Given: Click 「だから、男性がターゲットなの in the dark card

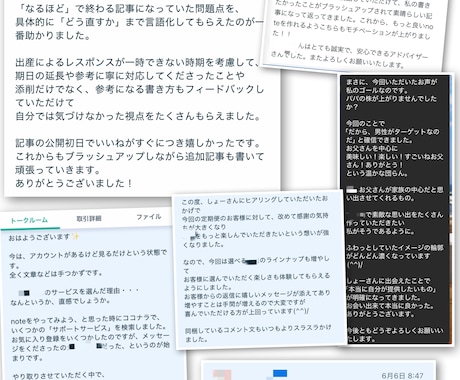Looking at the screenshot, I should point(392,132).
